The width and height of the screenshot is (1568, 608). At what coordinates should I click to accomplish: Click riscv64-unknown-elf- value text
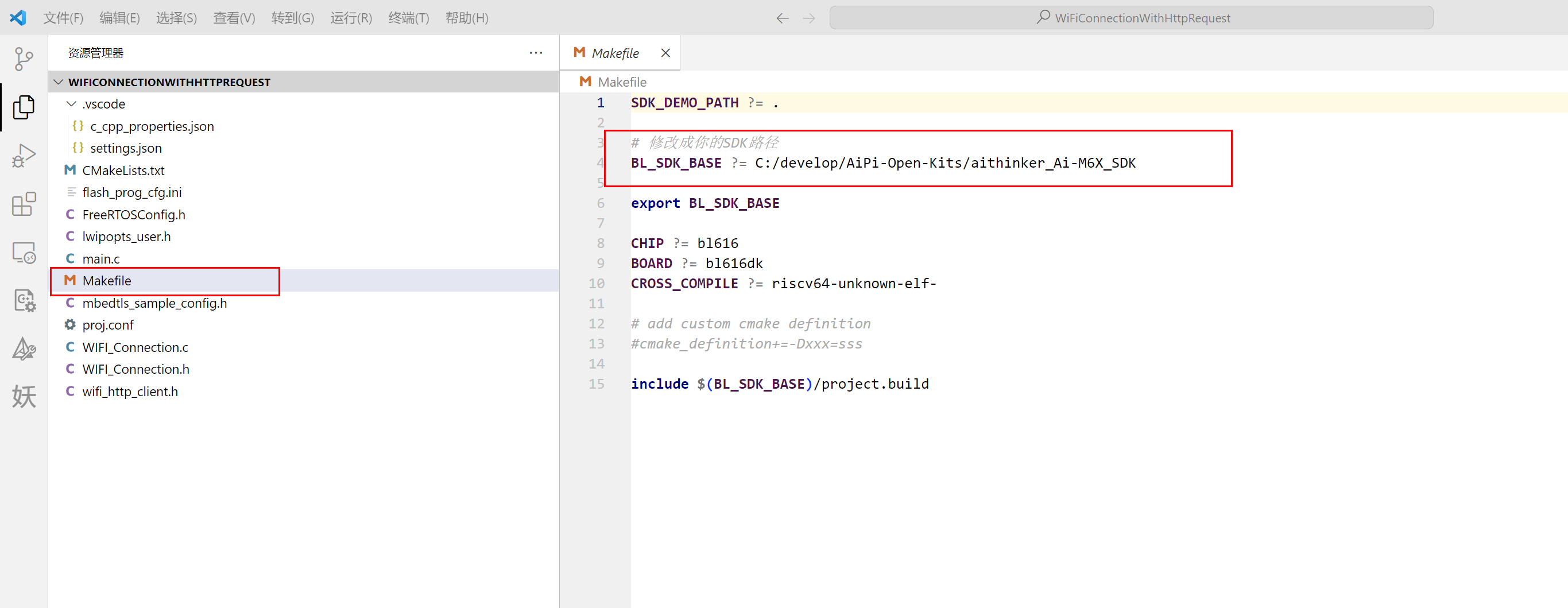(x=854, y=284)
